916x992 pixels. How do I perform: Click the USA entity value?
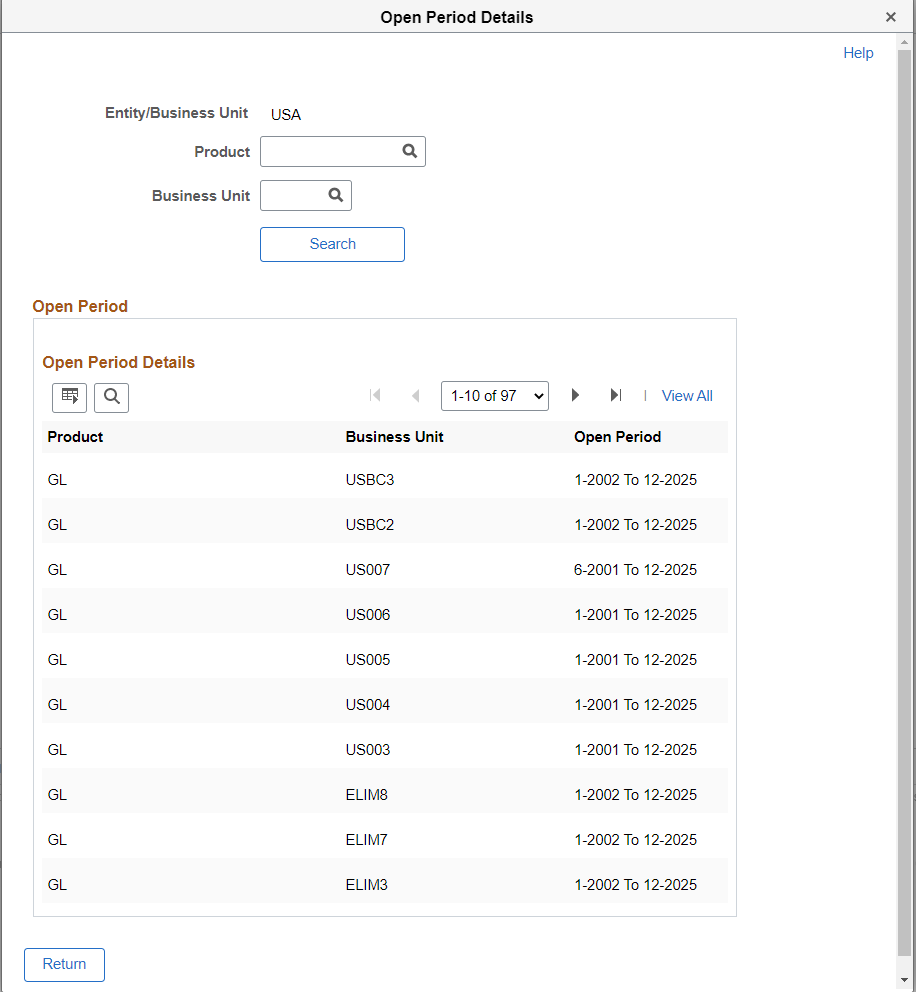click(286, 115)
